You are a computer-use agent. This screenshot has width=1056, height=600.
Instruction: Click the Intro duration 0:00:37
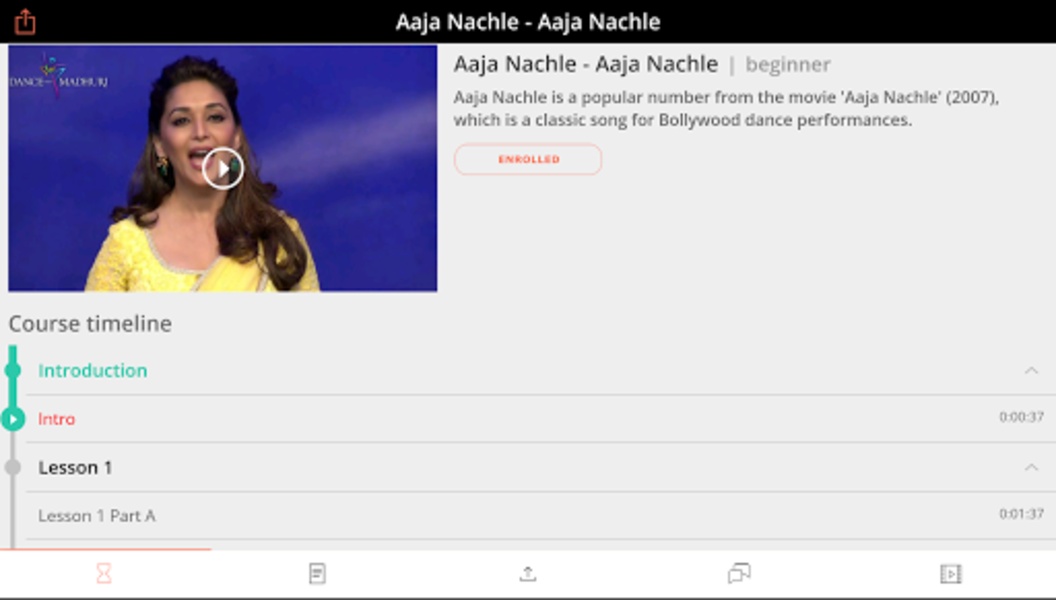point(1021,418)
